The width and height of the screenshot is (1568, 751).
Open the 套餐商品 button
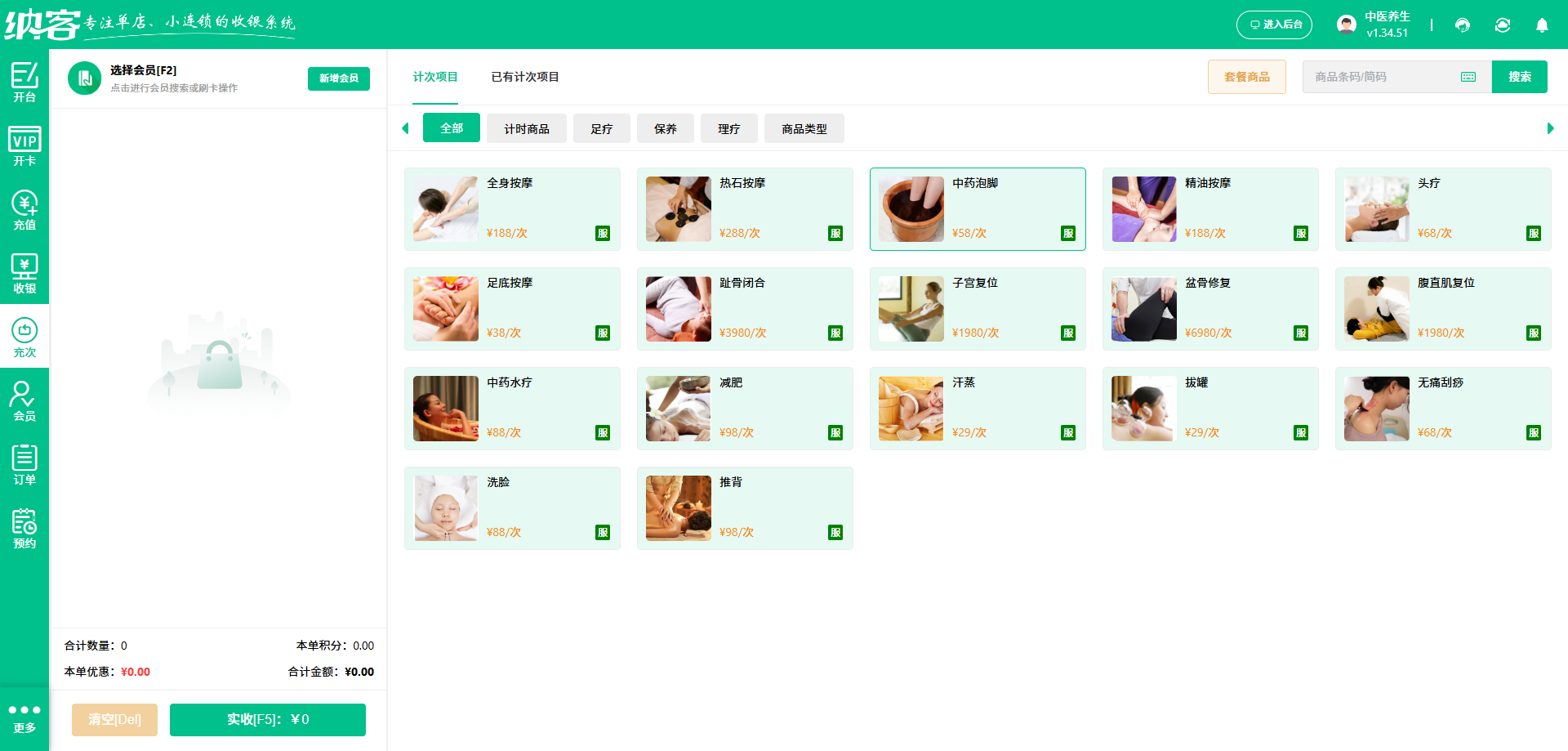tap(1246, 76)
